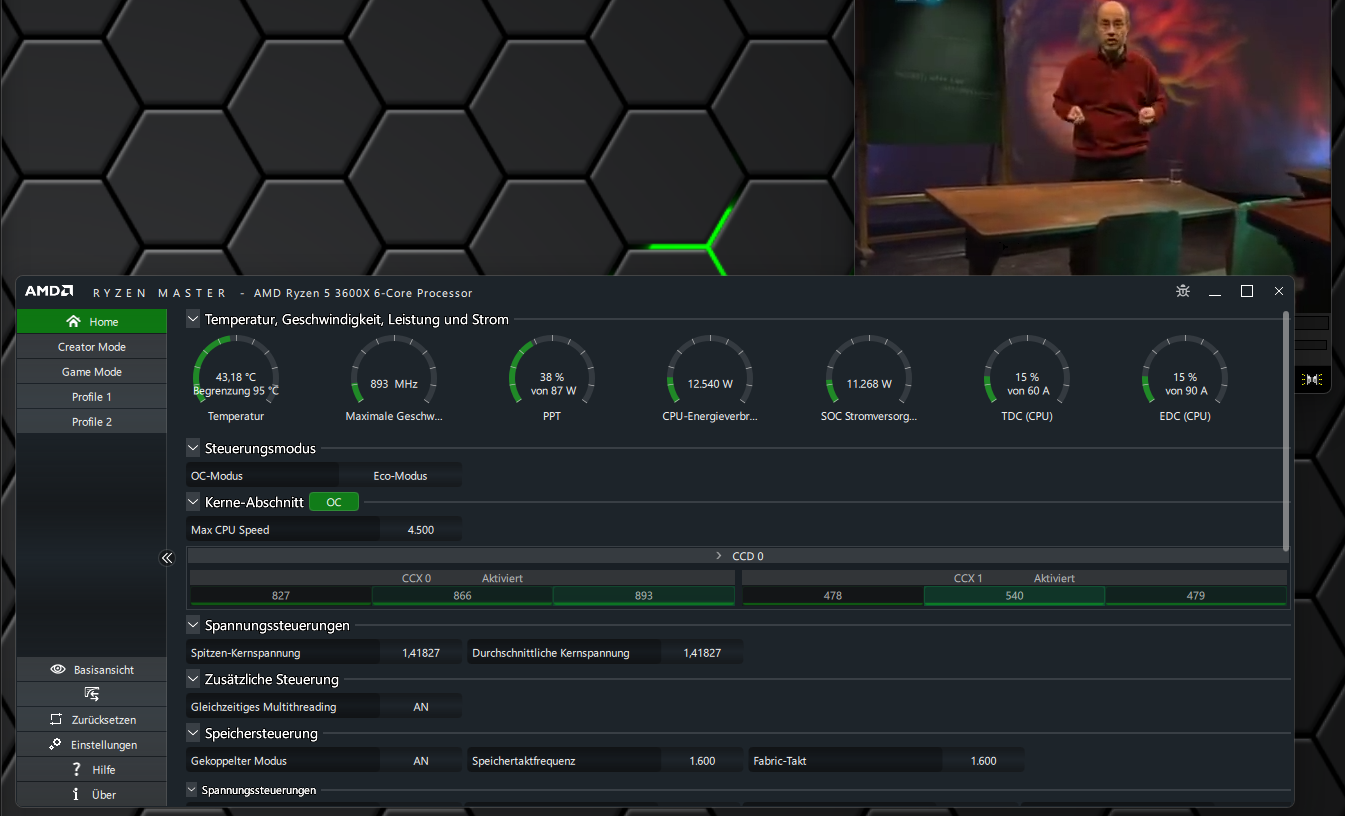Collapse the Steuerungsmodus section

pyautogui.click(x=193, y=448)
